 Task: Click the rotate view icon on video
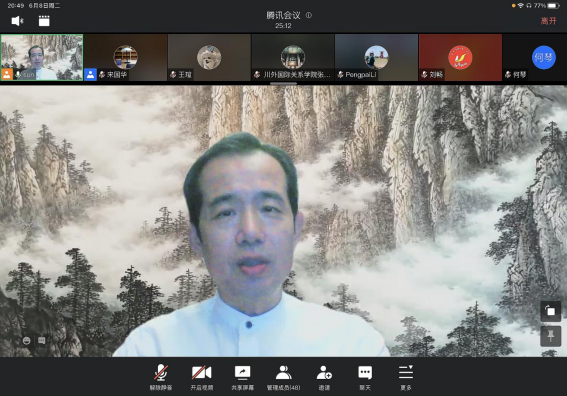point(550,311)
